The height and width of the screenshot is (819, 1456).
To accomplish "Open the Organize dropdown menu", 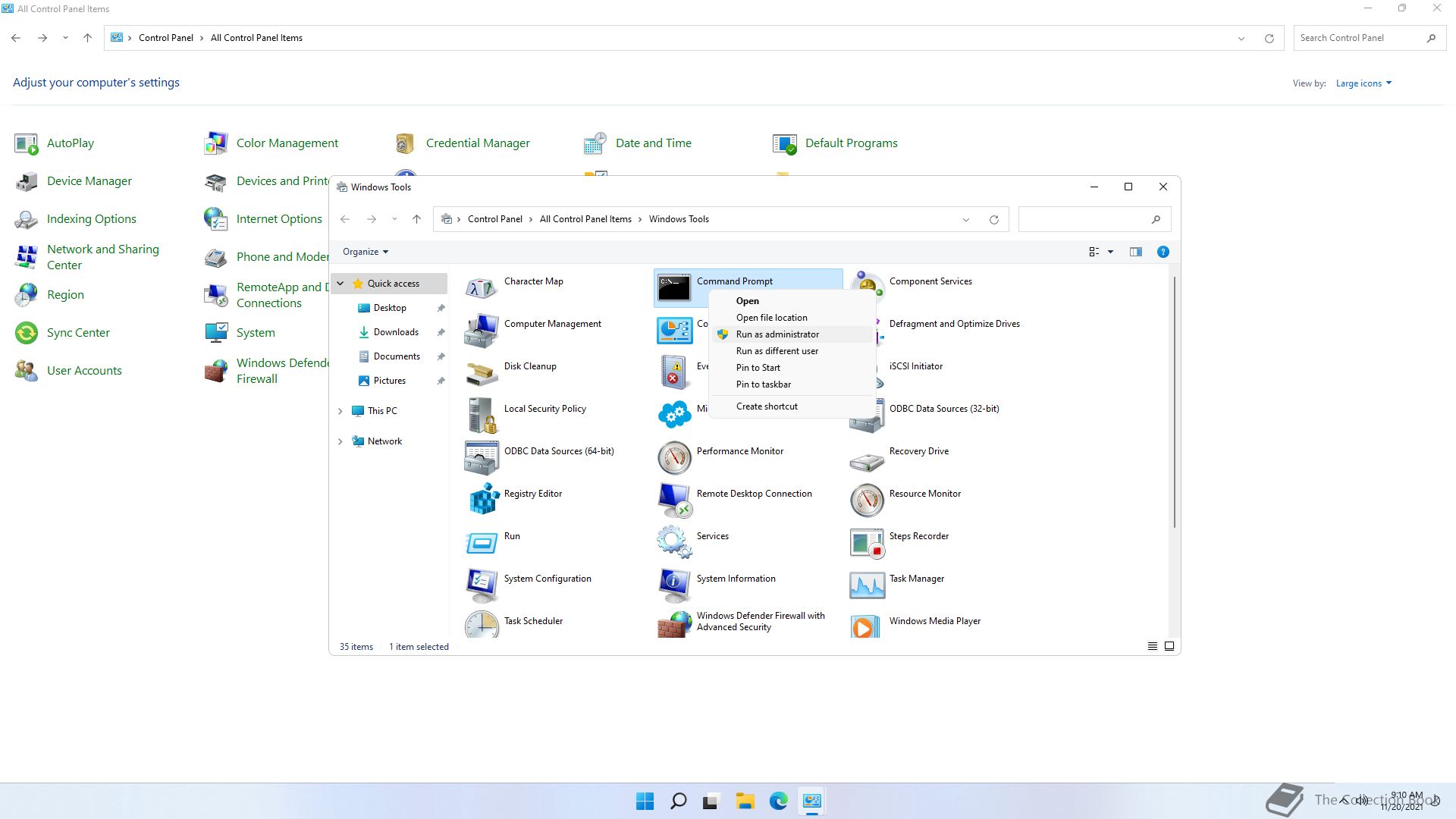I will pos(365,252).
